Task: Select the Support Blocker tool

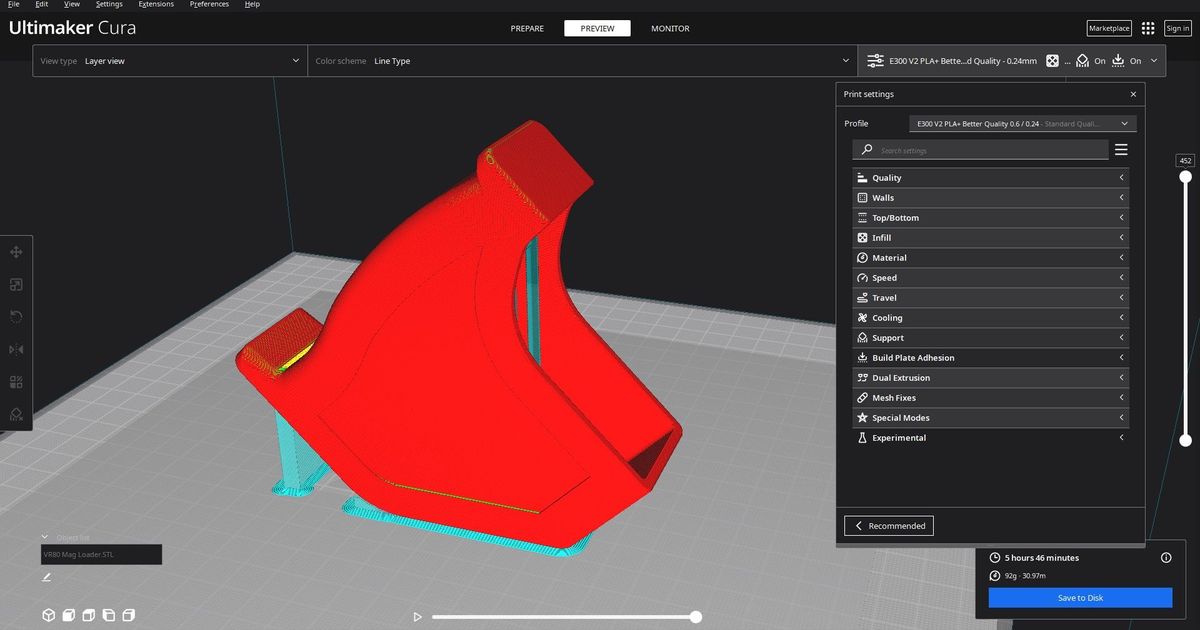Action: [x=16, y=414]
